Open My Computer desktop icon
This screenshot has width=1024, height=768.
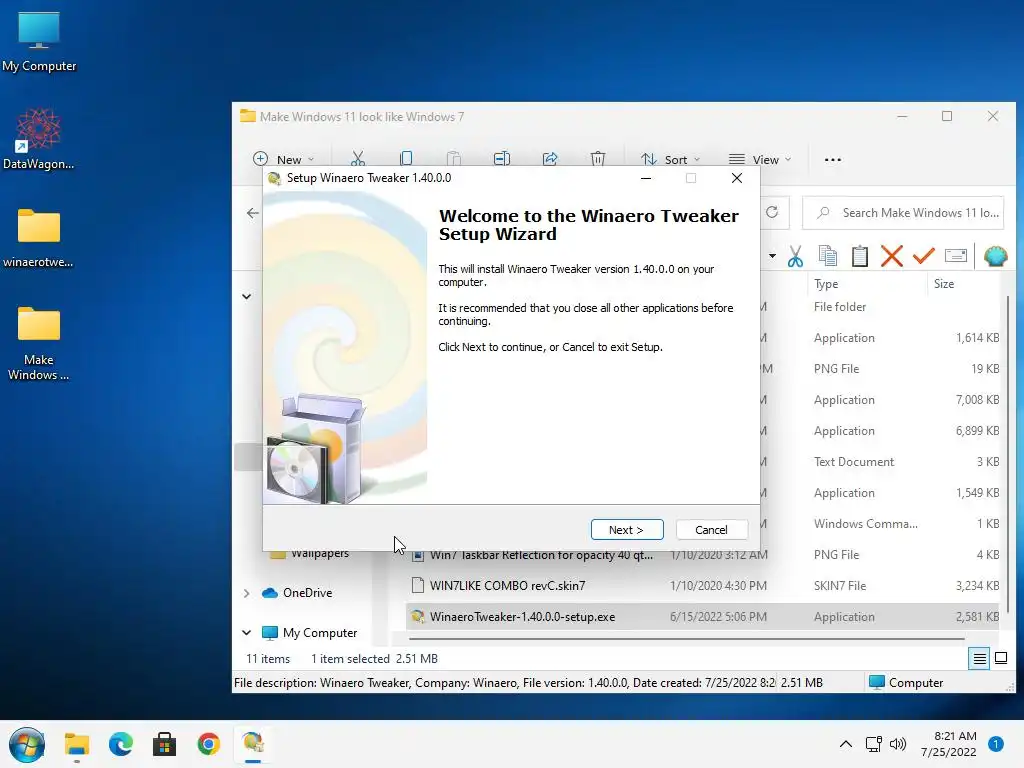pos(39,41)
